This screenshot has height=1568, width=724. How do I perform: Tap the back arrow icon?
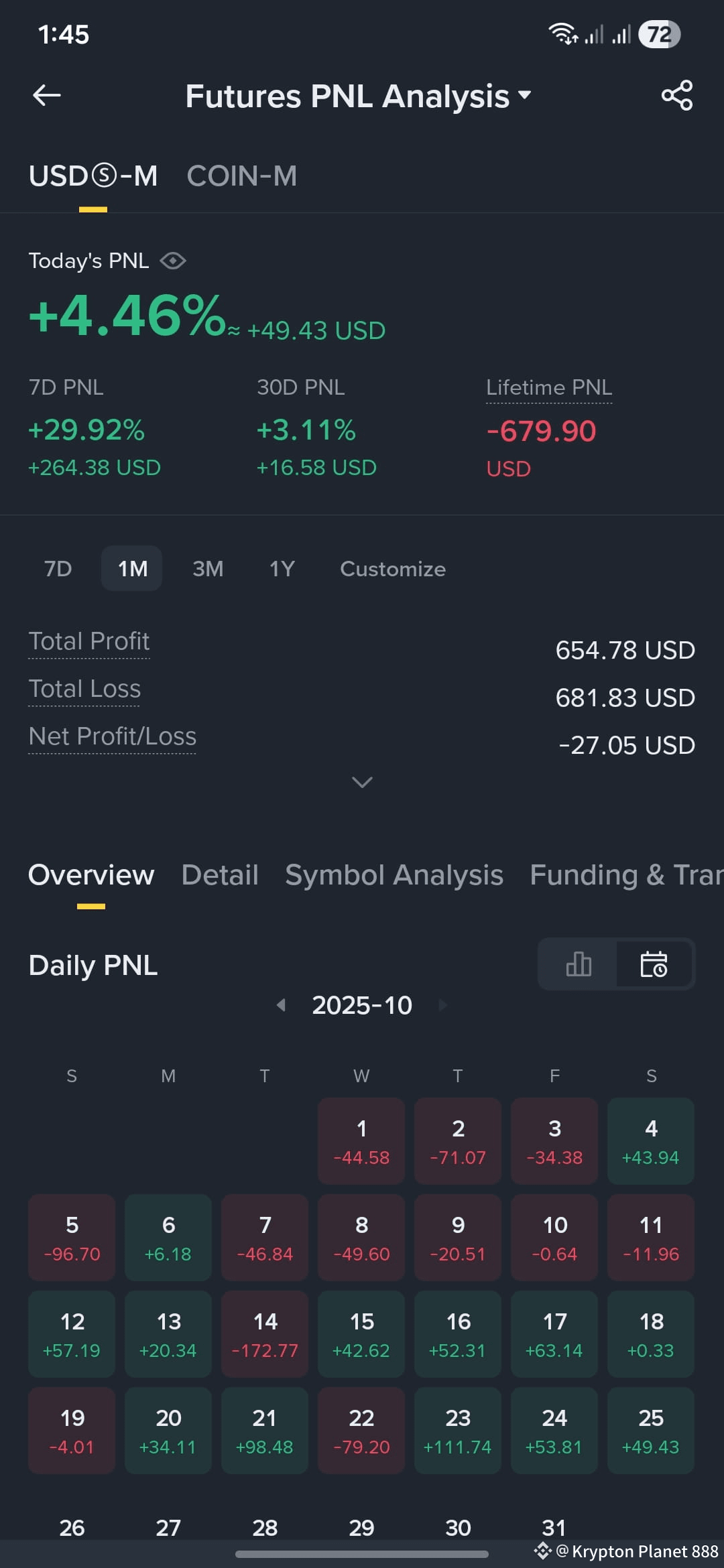(47, 95)
